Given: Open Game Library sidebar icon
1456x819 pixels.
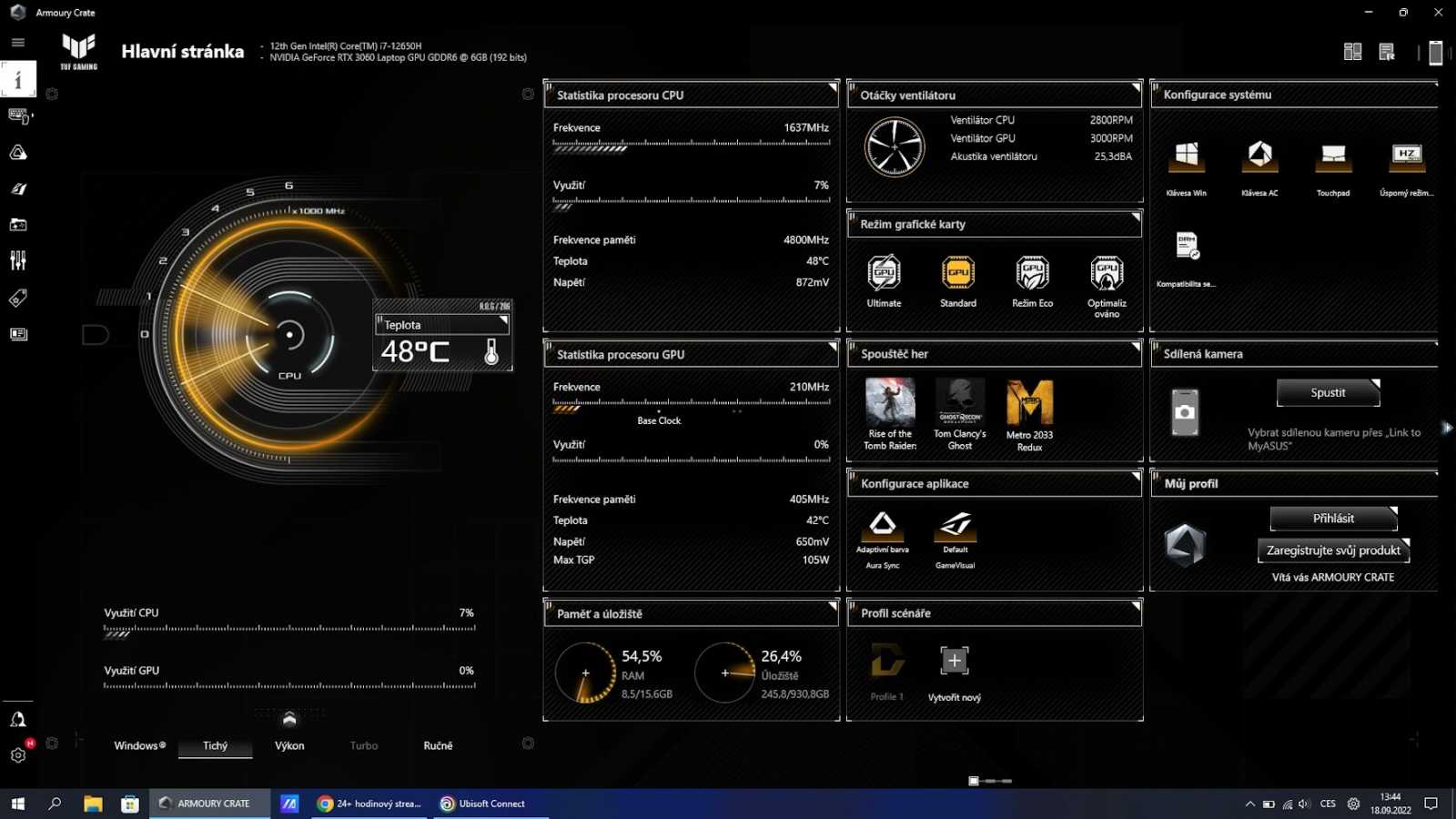Looking at the screenshot, I should (18, 225).
